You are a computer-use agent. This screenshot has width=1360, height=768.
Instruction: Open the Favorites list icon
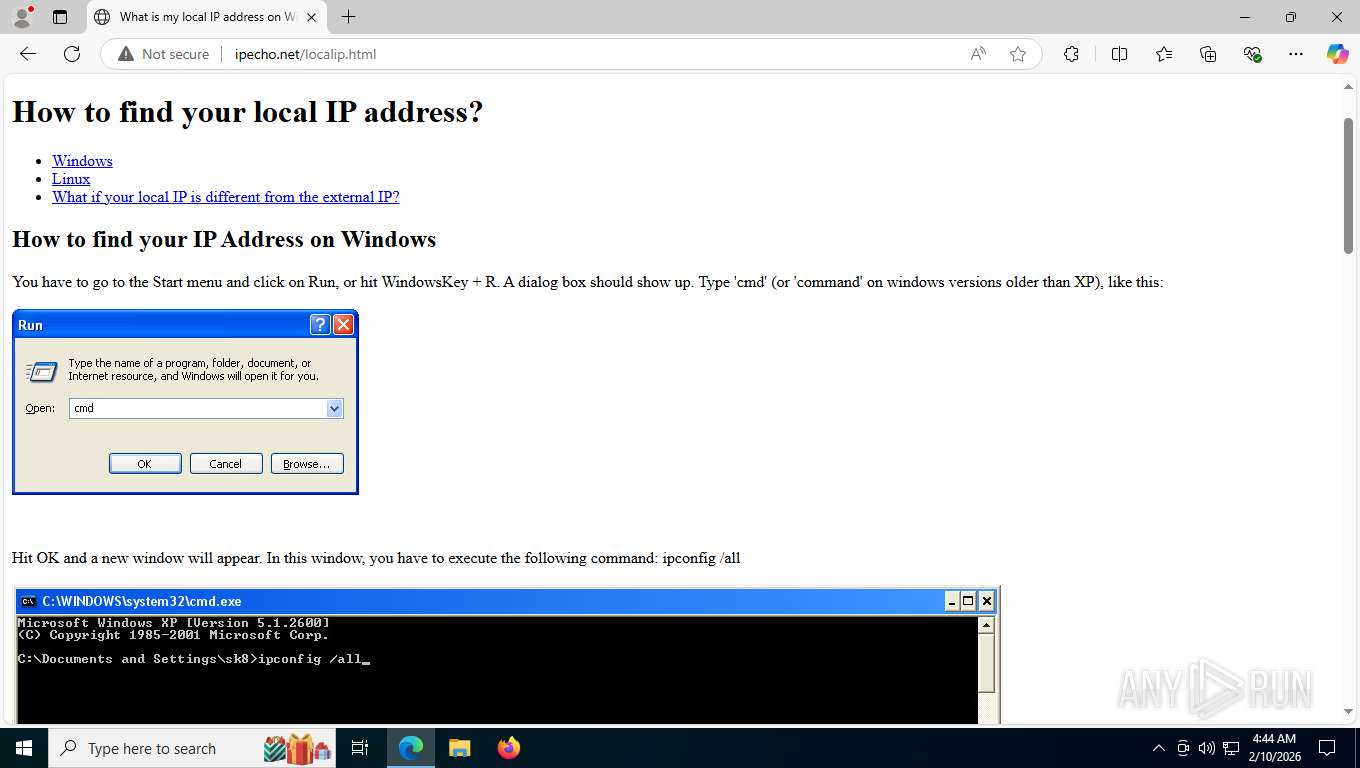(1164, 54)
